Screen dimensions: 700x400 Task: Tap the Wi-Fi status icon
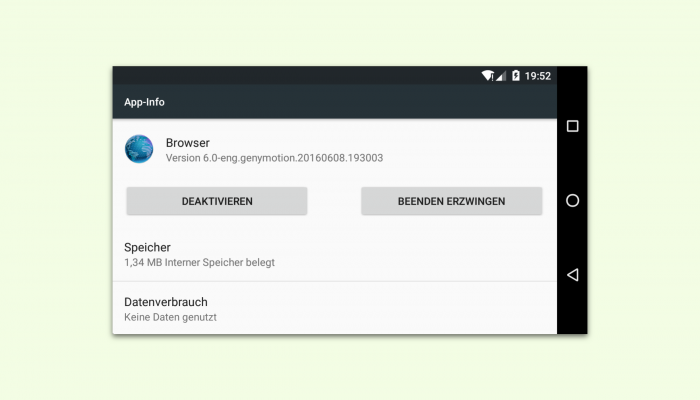click(x=488, y=75)
